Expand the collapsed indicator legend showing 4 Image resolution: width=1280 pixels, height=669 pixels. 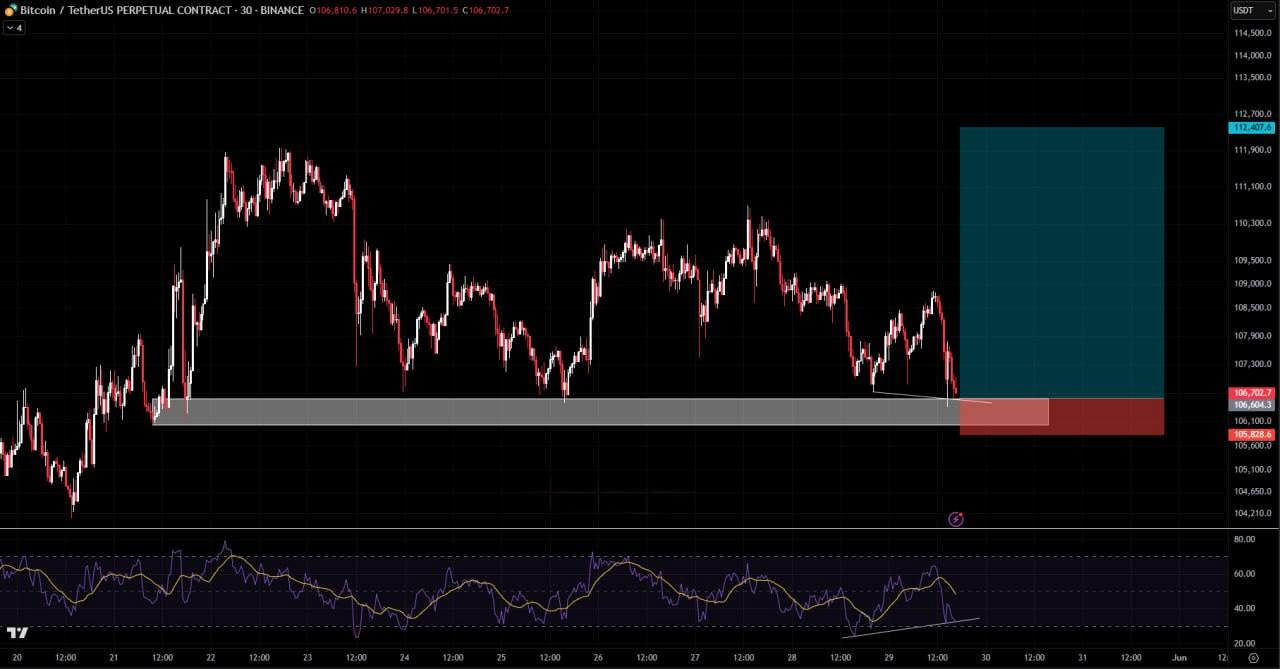pyautogui.click(x=14, y=28)
